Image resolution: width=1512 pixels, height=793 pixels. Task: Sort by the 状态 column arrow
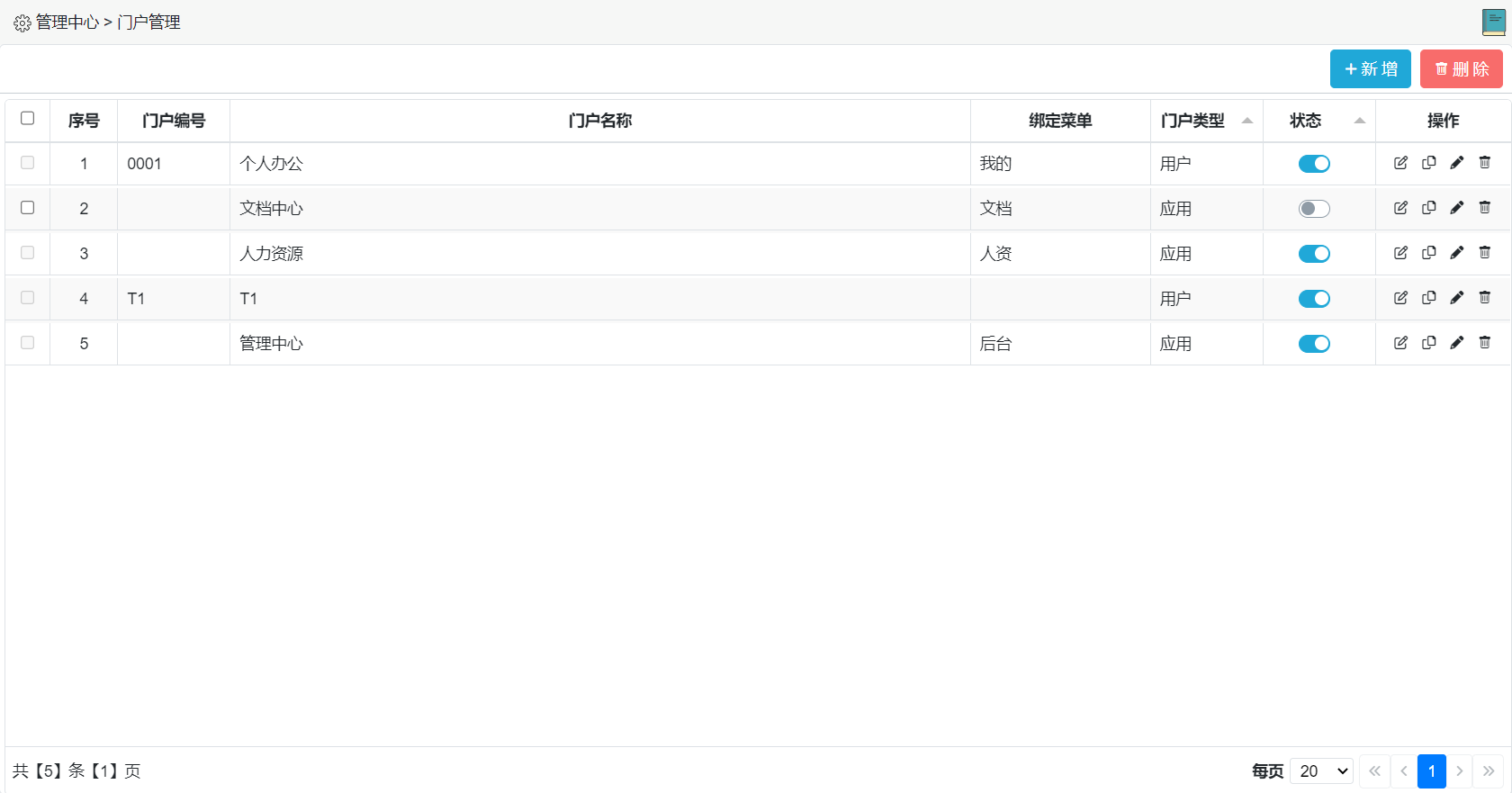coord(1360,121)
